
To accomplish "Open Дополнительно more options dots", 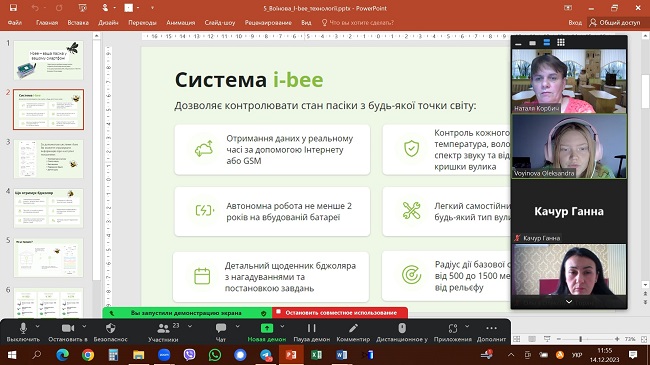I will tap(491, 333).
